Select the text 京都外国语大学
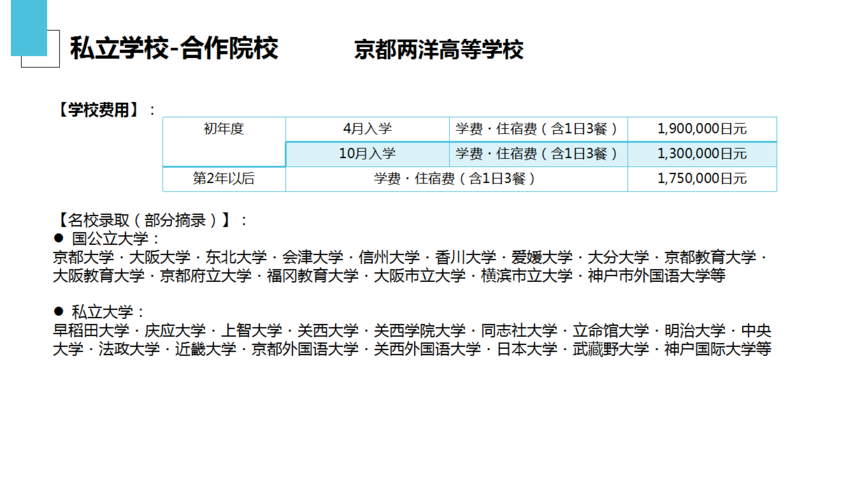Screen dimensions: 860x484 coord(305,349)
